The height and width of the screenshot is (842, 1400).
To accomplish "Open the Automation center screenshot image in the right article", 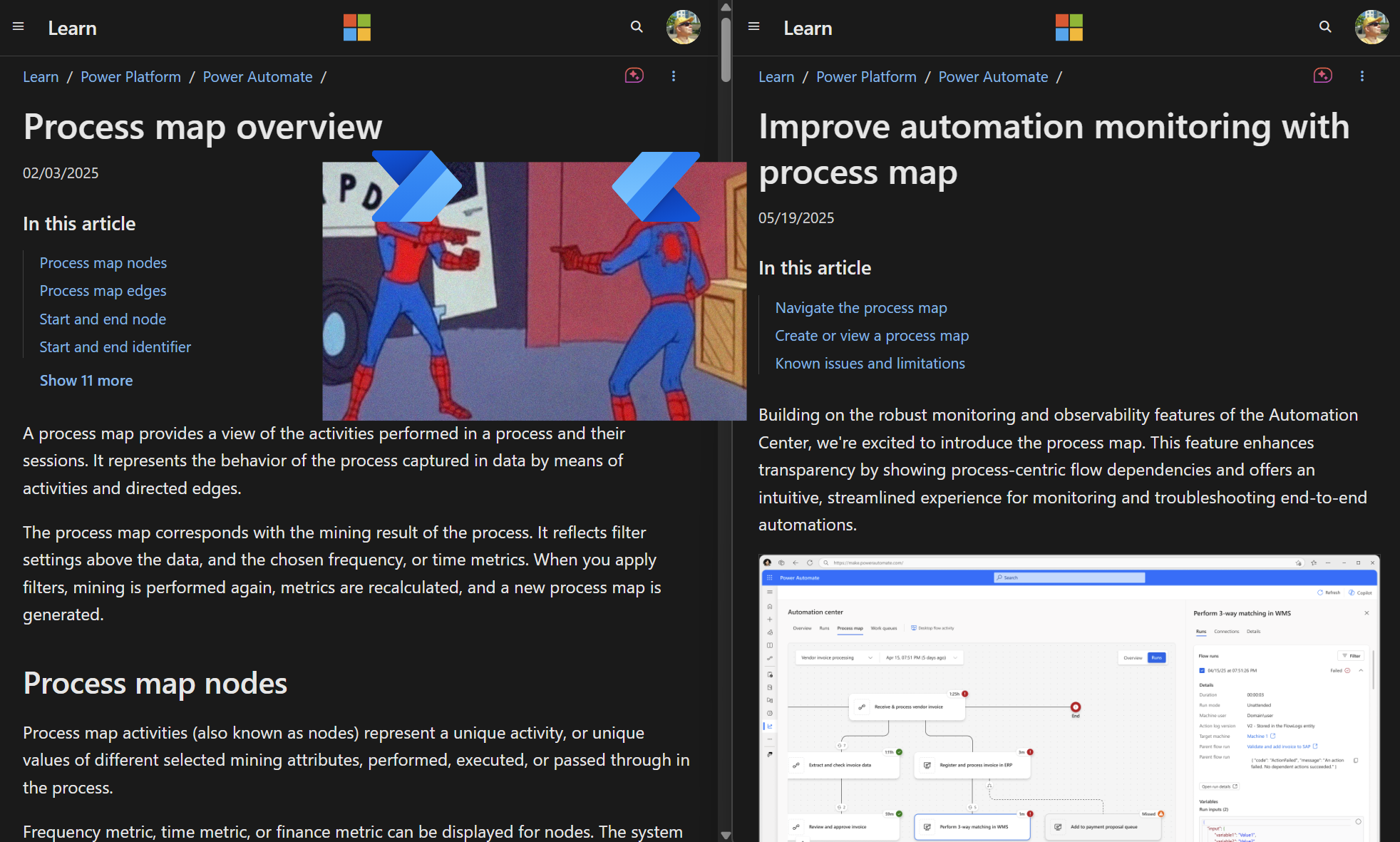I will click(x=1069, y=698).
